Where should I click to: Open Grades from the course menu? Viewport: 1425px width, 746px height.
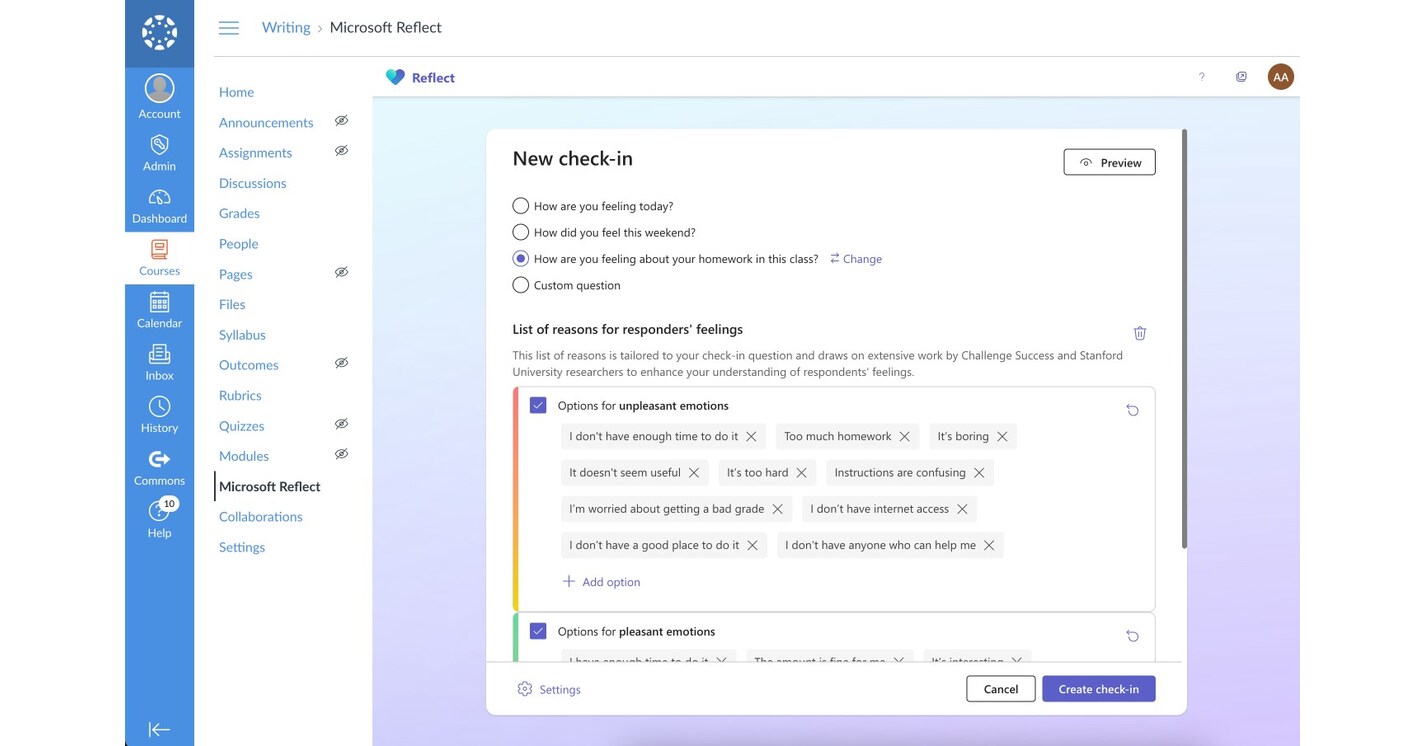pos(239,212)
